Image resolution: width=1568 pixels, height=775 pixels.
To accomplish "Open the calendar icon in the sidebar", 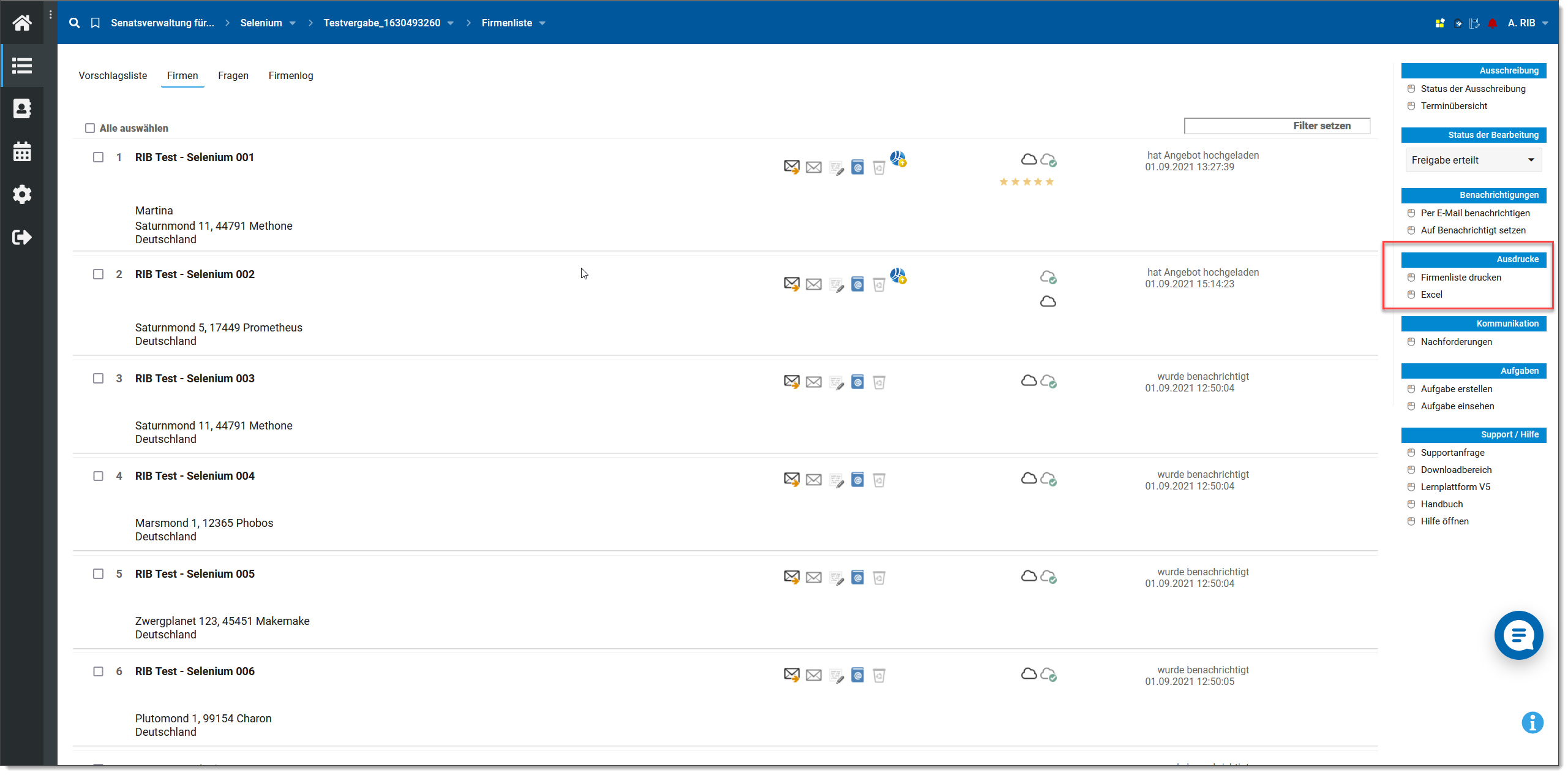I will 22,151.
